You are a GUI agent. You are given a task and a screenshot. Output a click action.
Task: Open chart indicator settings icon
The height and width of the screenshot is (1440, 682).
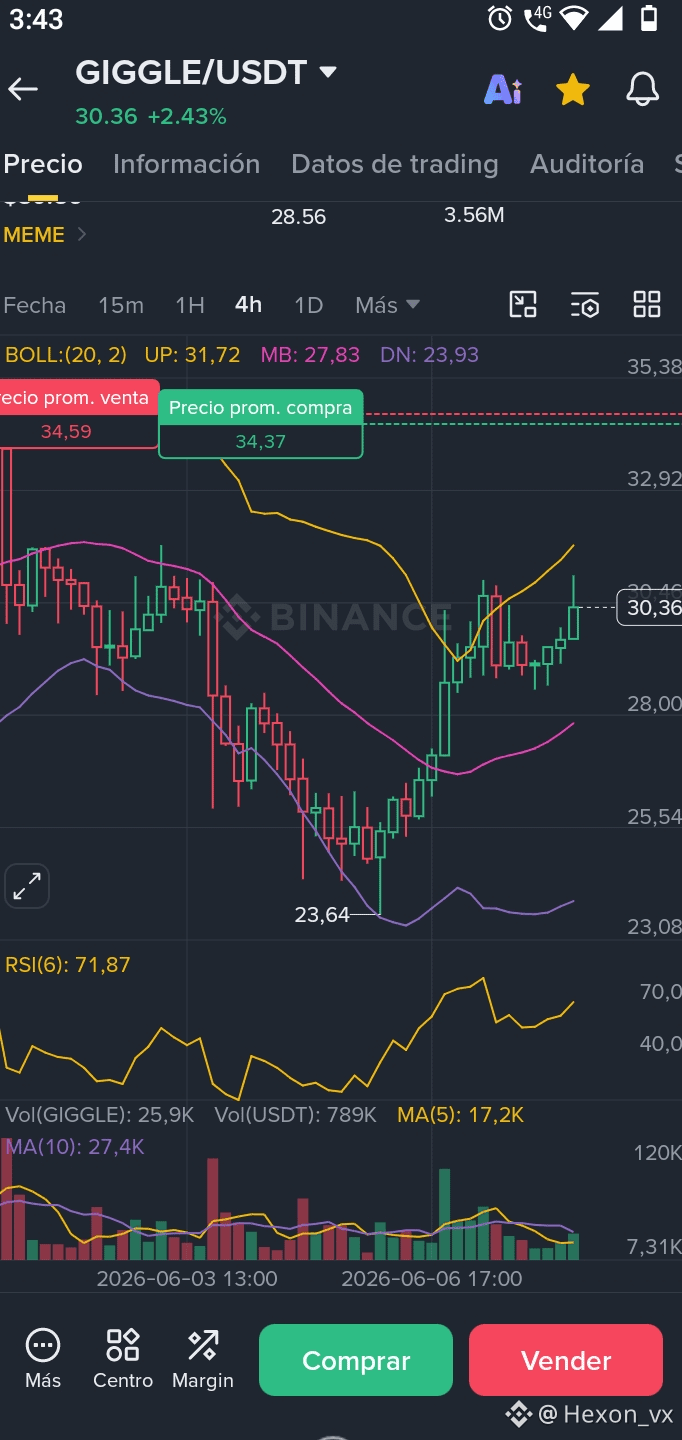click(x=585, y=305)
